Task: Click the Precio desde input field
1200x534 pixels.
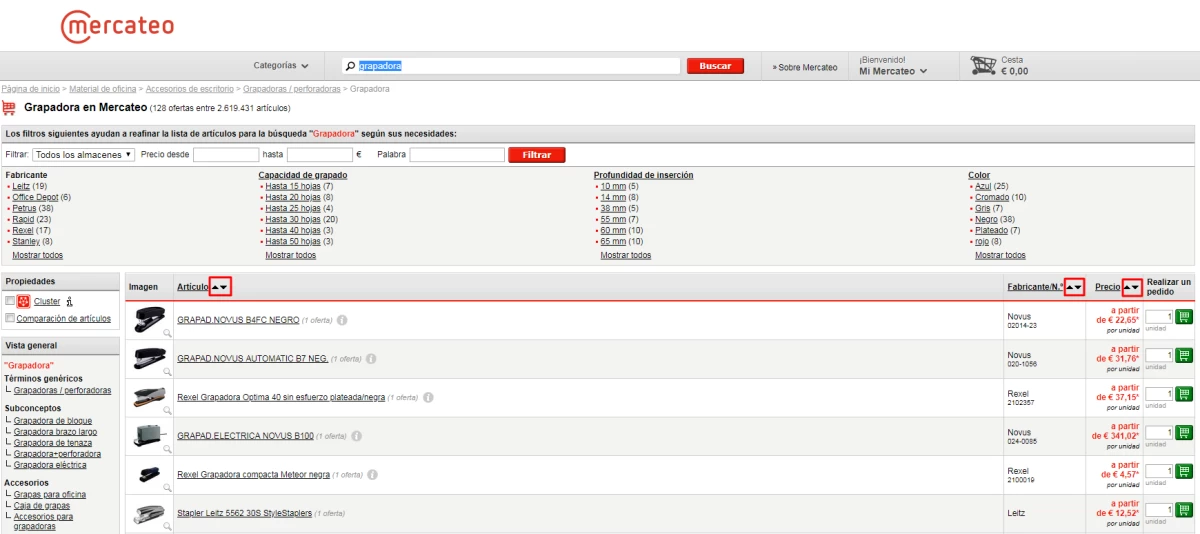Action: [x=226, y=155]
